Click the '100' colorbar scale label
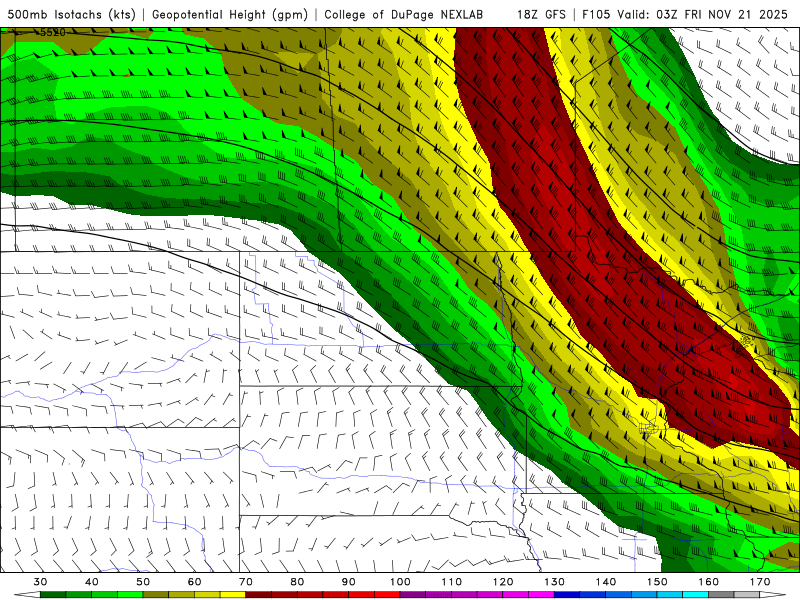The image size is (800, 600). tap(401, 582)
